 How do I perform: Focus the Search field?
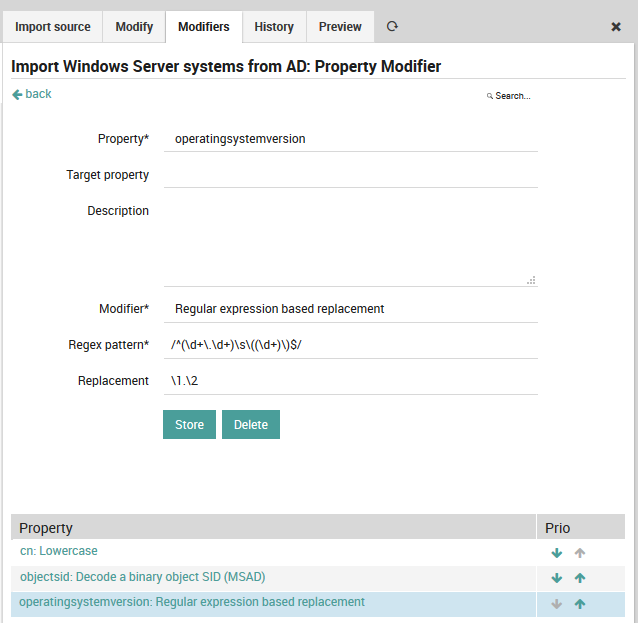coord(512,96)
